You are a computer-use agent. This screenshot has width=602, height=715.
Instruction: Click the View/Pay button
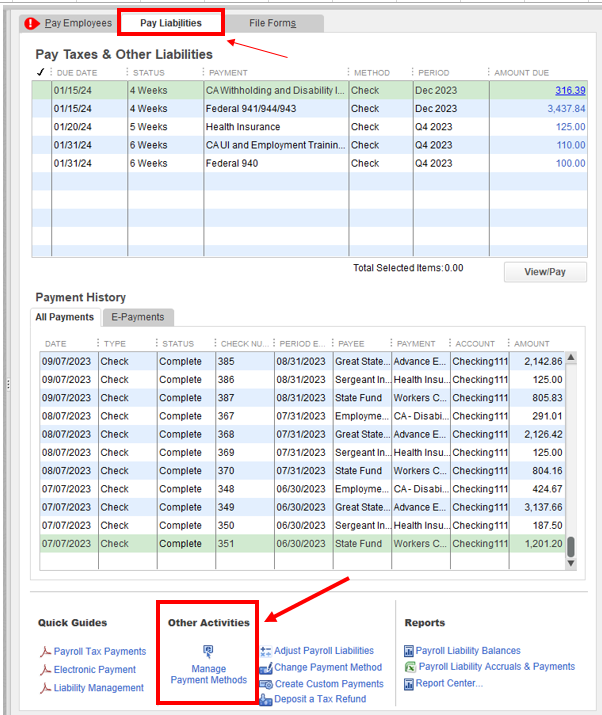[545, 272]
